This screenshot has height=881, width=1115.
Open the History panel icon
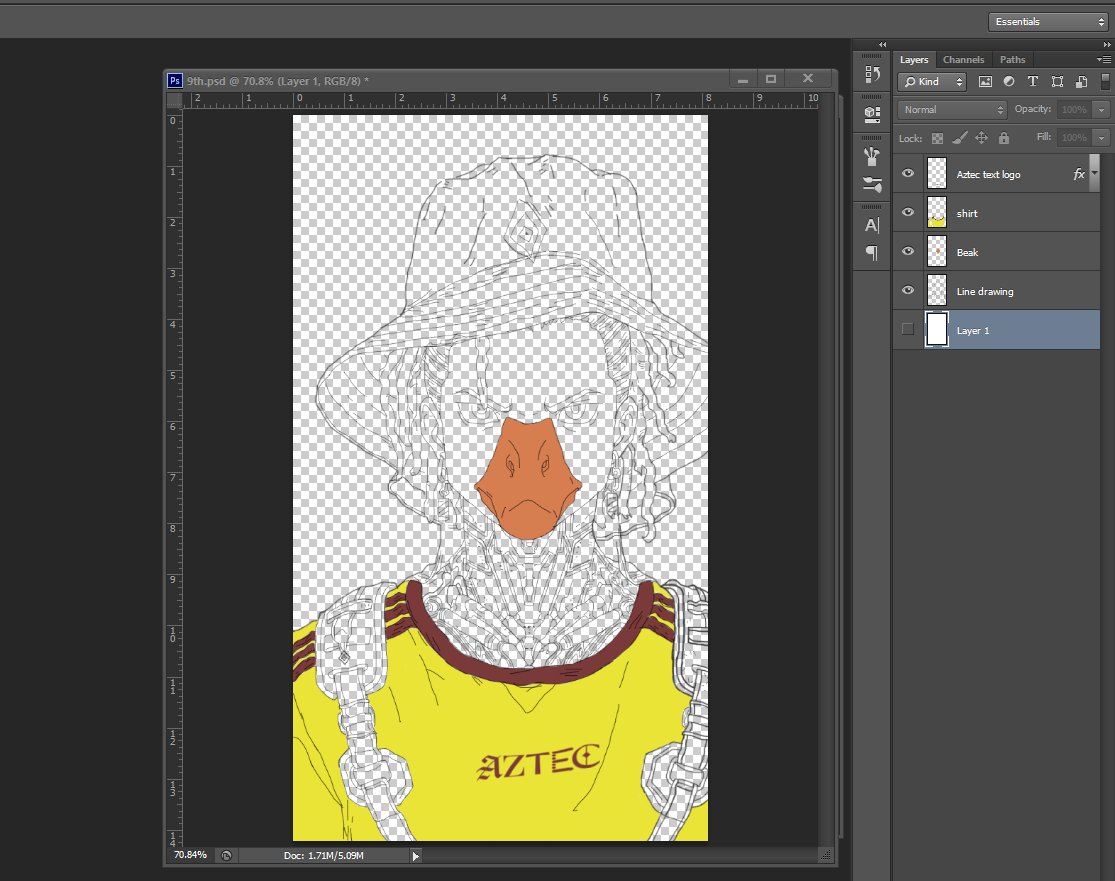[872, 74]
